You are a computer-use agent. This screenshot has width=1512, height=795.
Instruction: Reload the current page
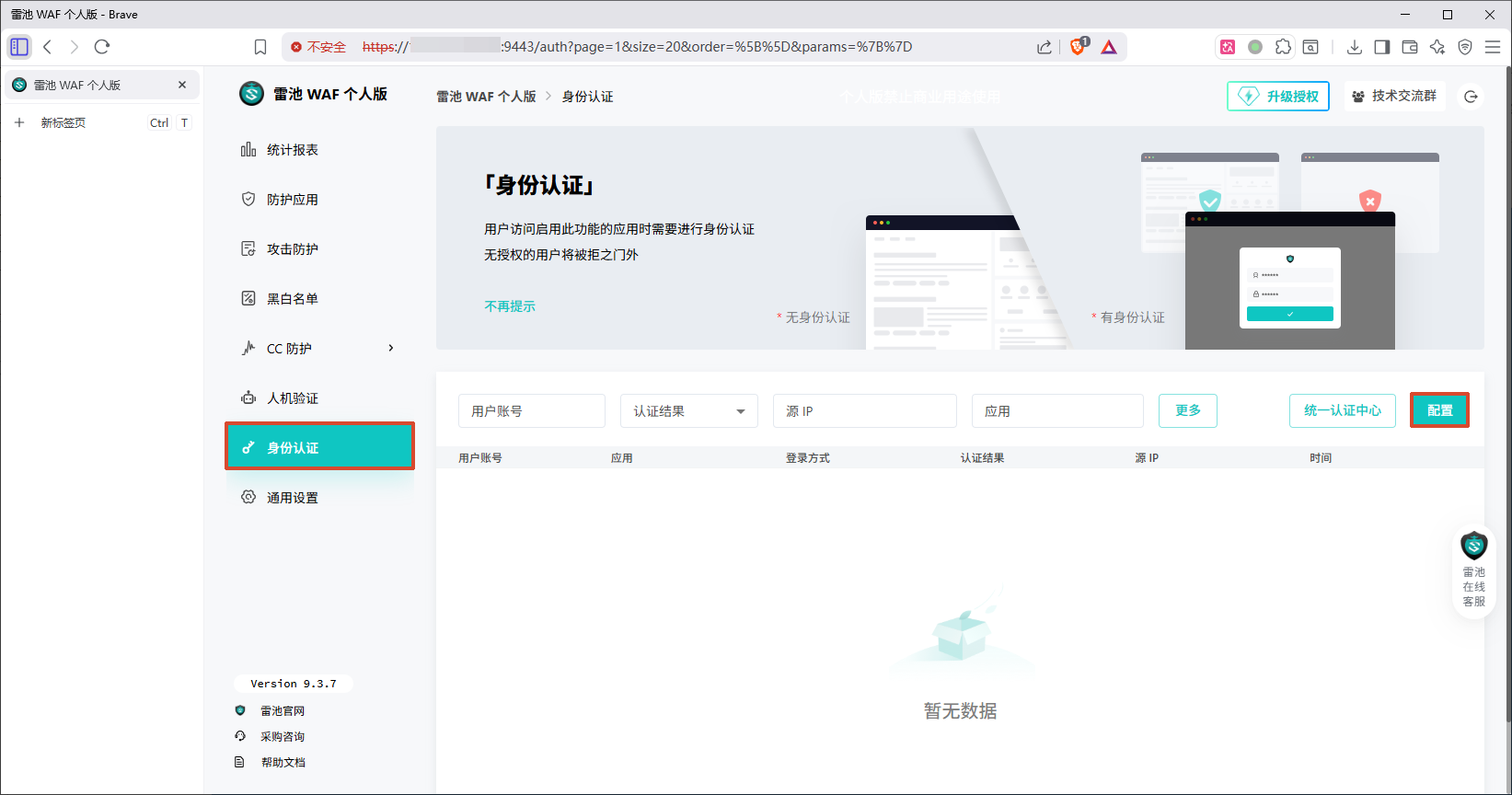click(x=102, y=47)
